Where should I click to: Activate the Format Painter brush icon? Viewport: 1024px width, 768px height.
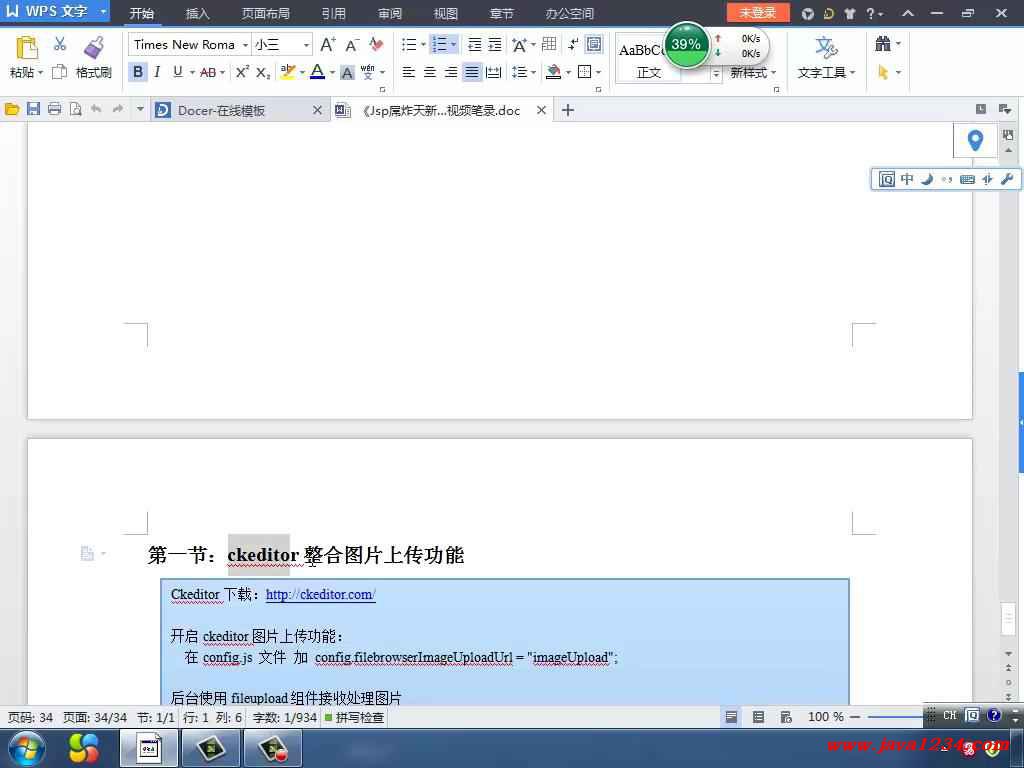click(x=93, y=48)
